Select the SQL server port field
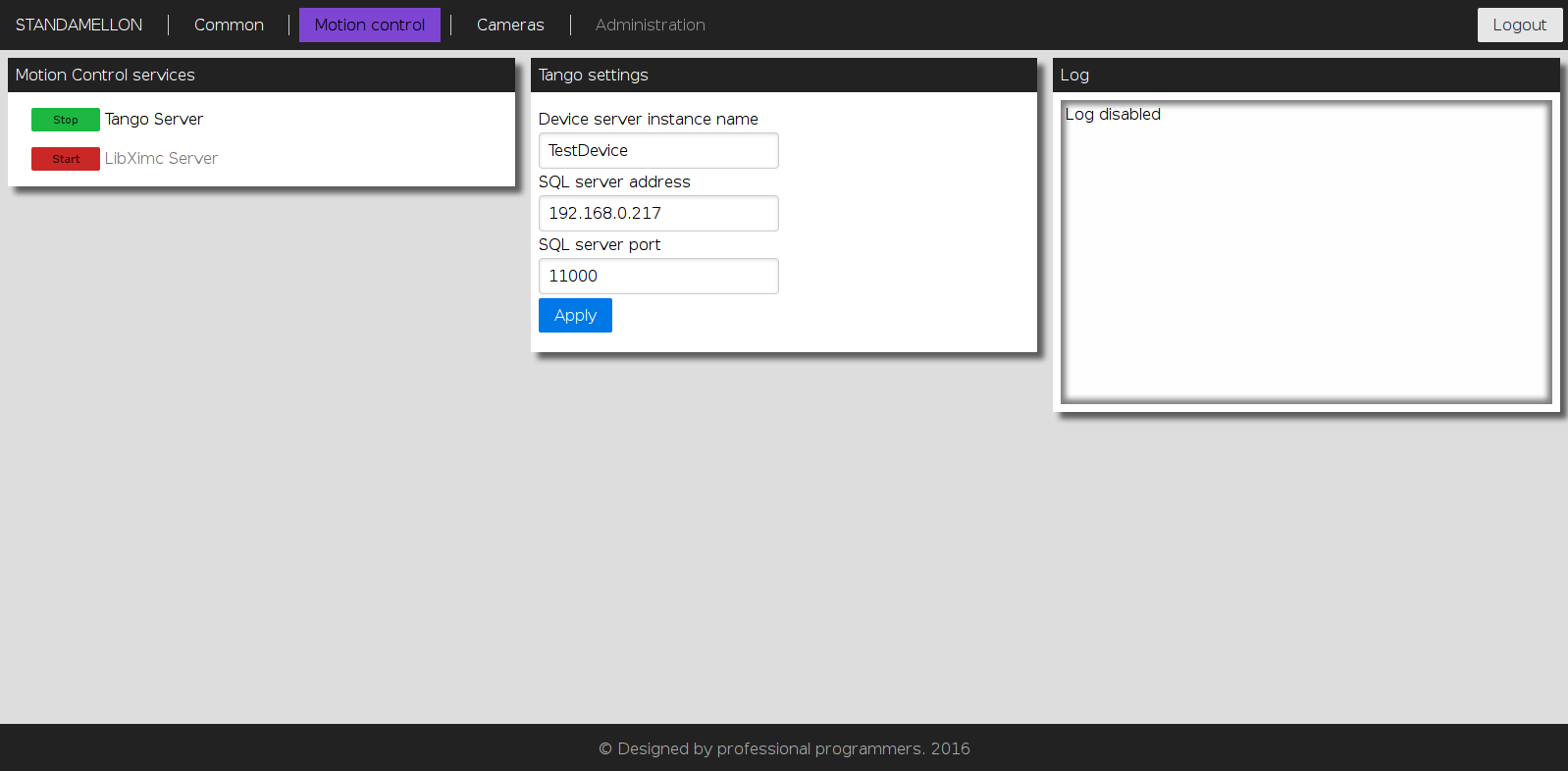 pyautogui.click(x=658, y=276)
